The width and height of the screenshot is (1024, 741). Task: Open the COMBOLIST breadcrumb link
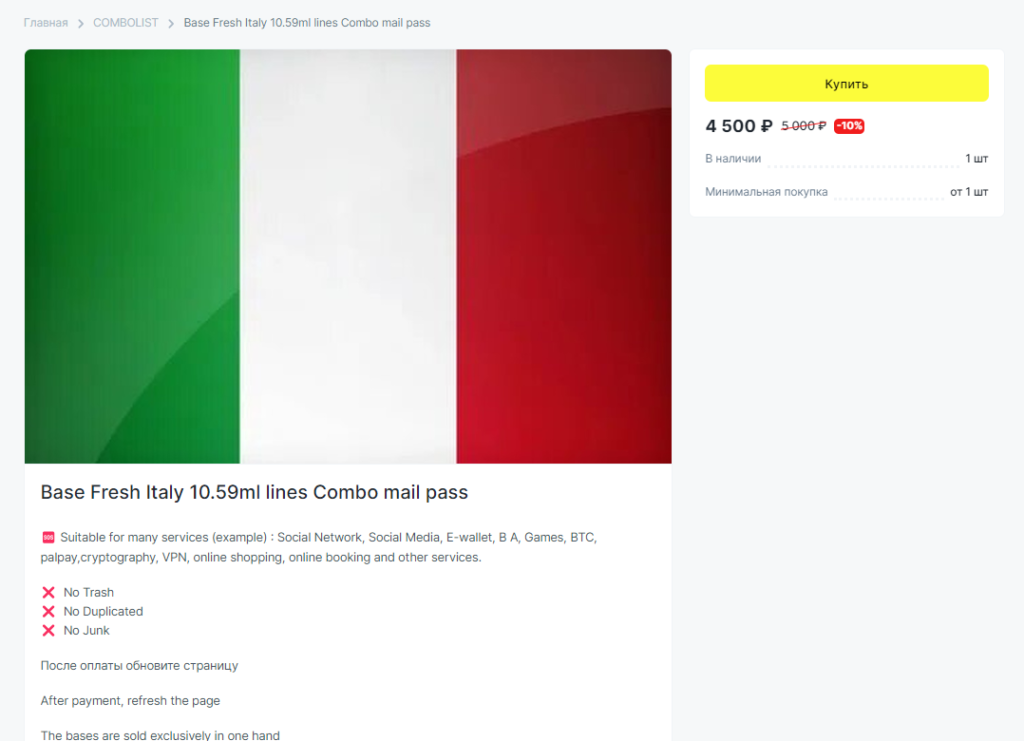point(125,23)
